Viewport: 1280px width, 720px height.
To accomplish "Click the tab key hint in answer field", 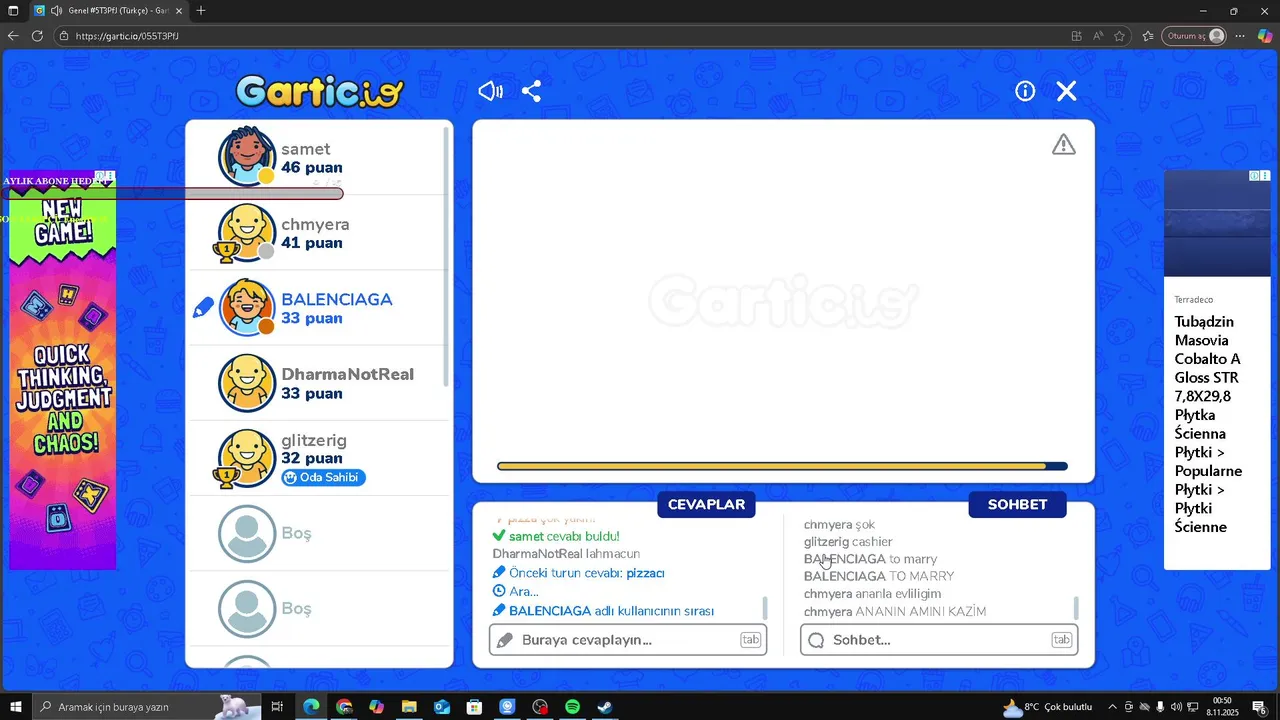I will click(750, 640).
